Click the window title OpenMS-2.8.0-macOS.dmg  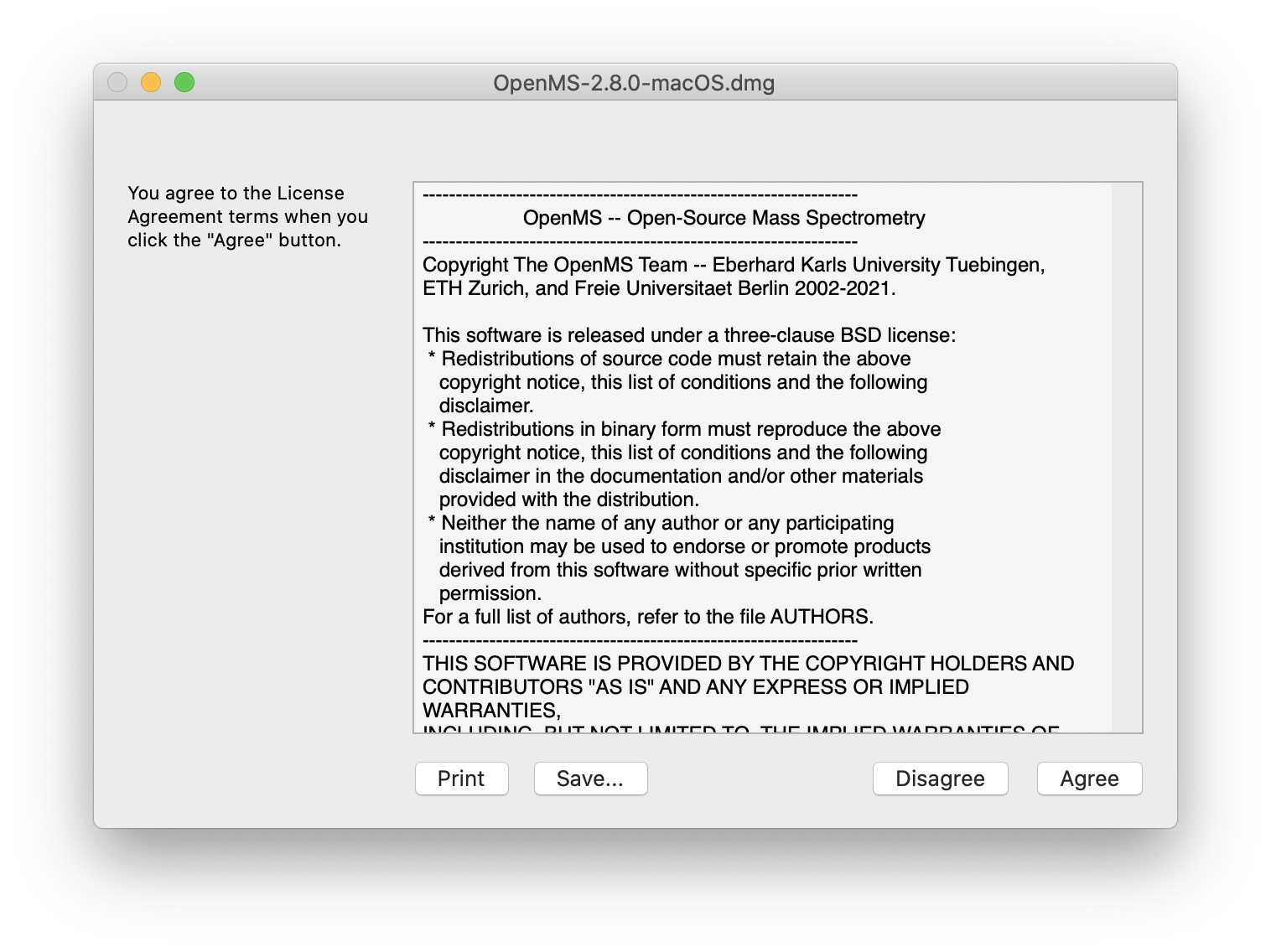tap(634, 83)
